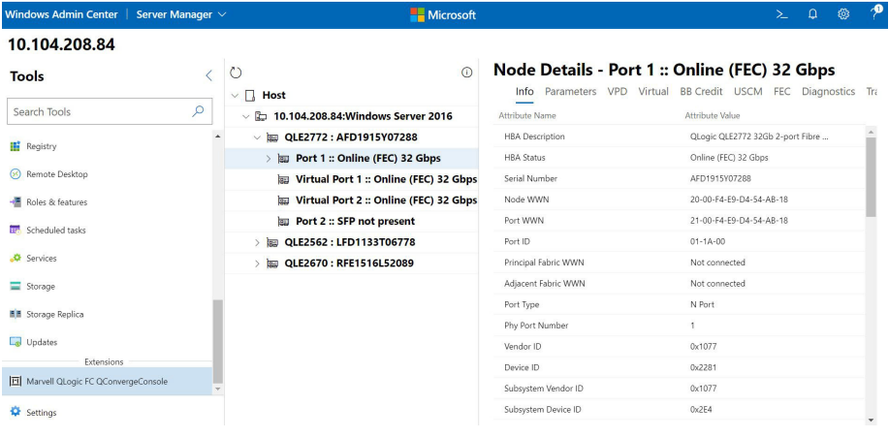Switch to the Parameters tab

click(x=570, y=91)
